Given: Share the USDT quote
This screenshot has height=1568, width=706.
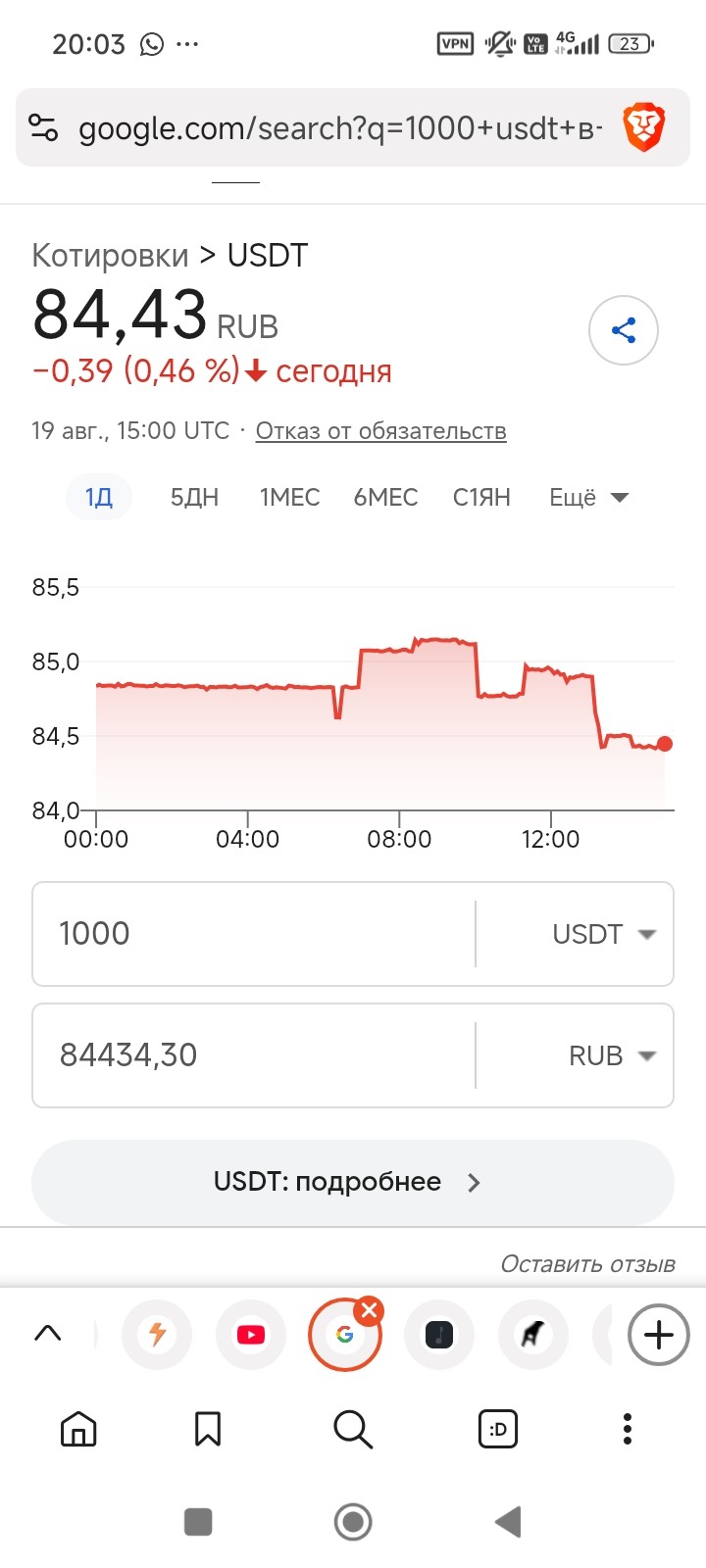Looking at the screenshot, I should click(624, 330).
